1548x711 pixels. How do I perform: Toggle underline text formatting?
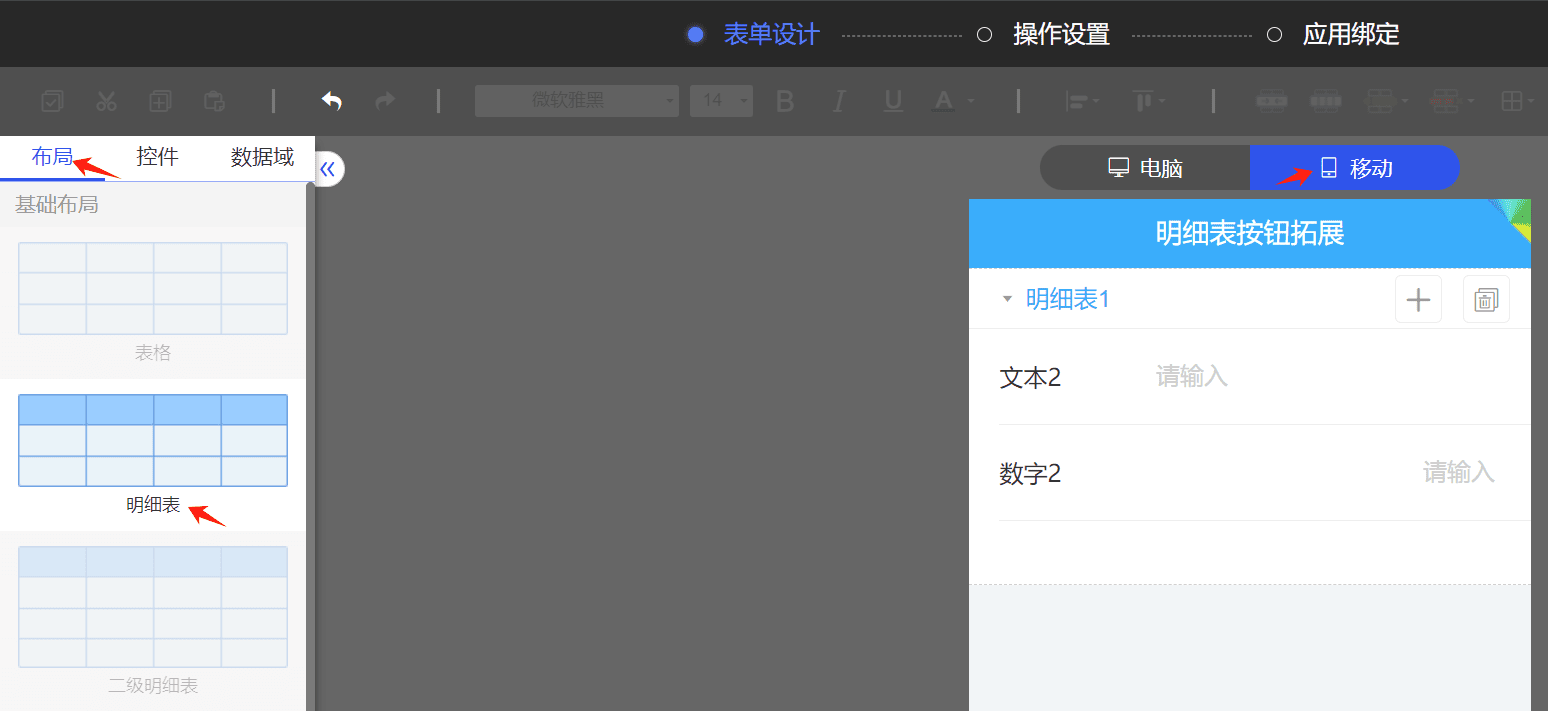coord(893,101)
